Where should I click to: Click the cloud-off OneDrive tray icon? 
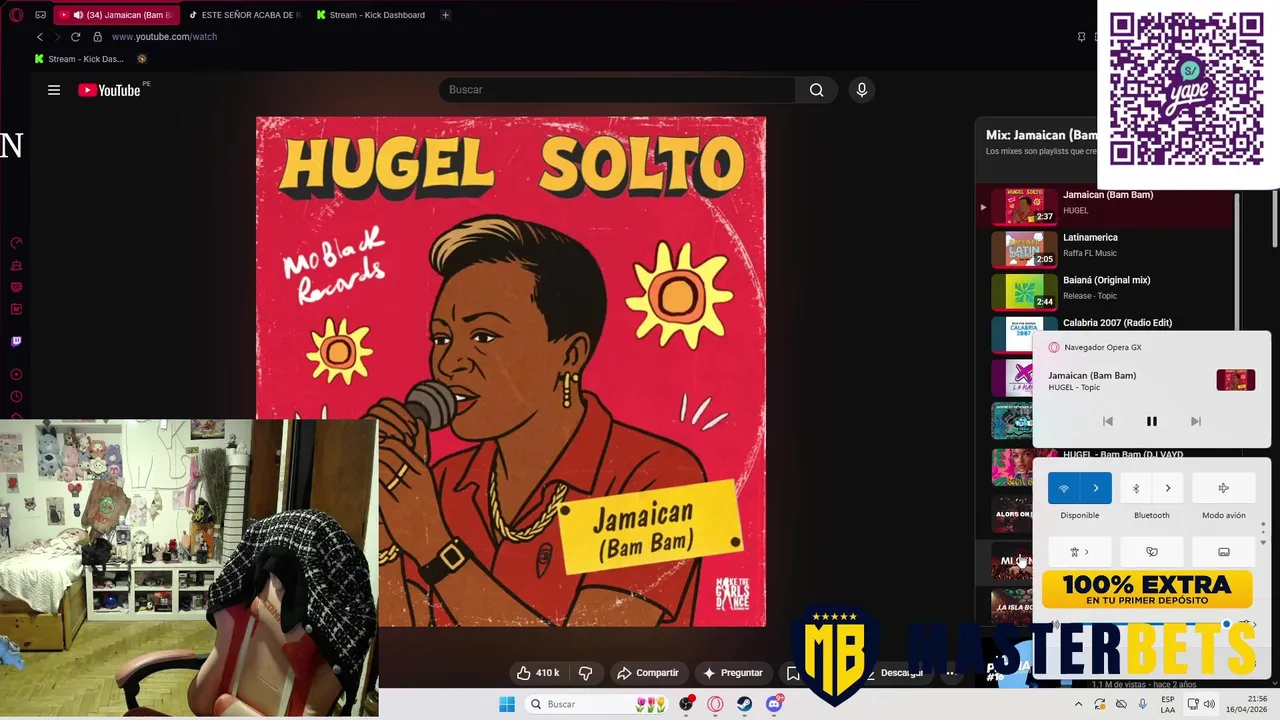(x=1121, y=704)
